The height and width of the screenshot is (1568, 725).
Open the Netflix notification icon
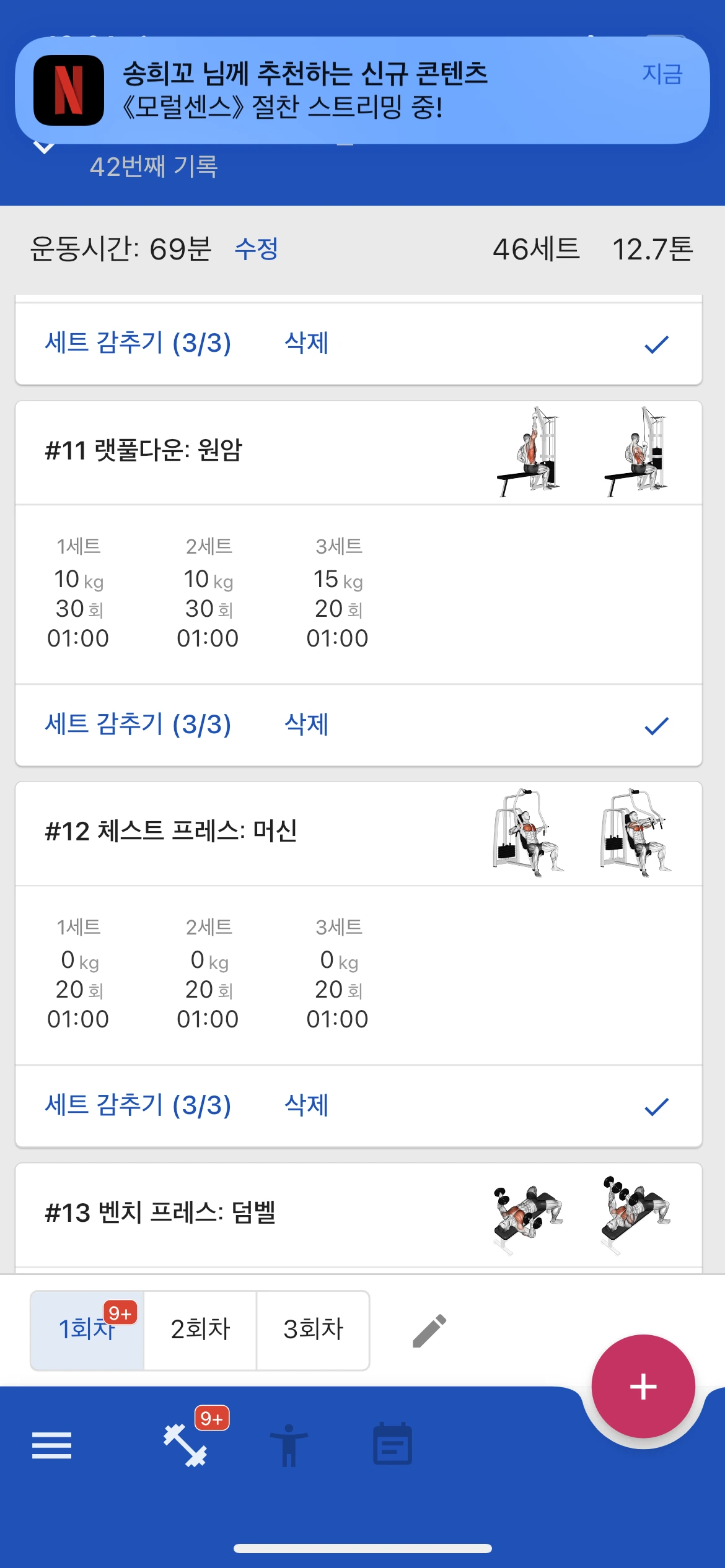click(69, 90)
